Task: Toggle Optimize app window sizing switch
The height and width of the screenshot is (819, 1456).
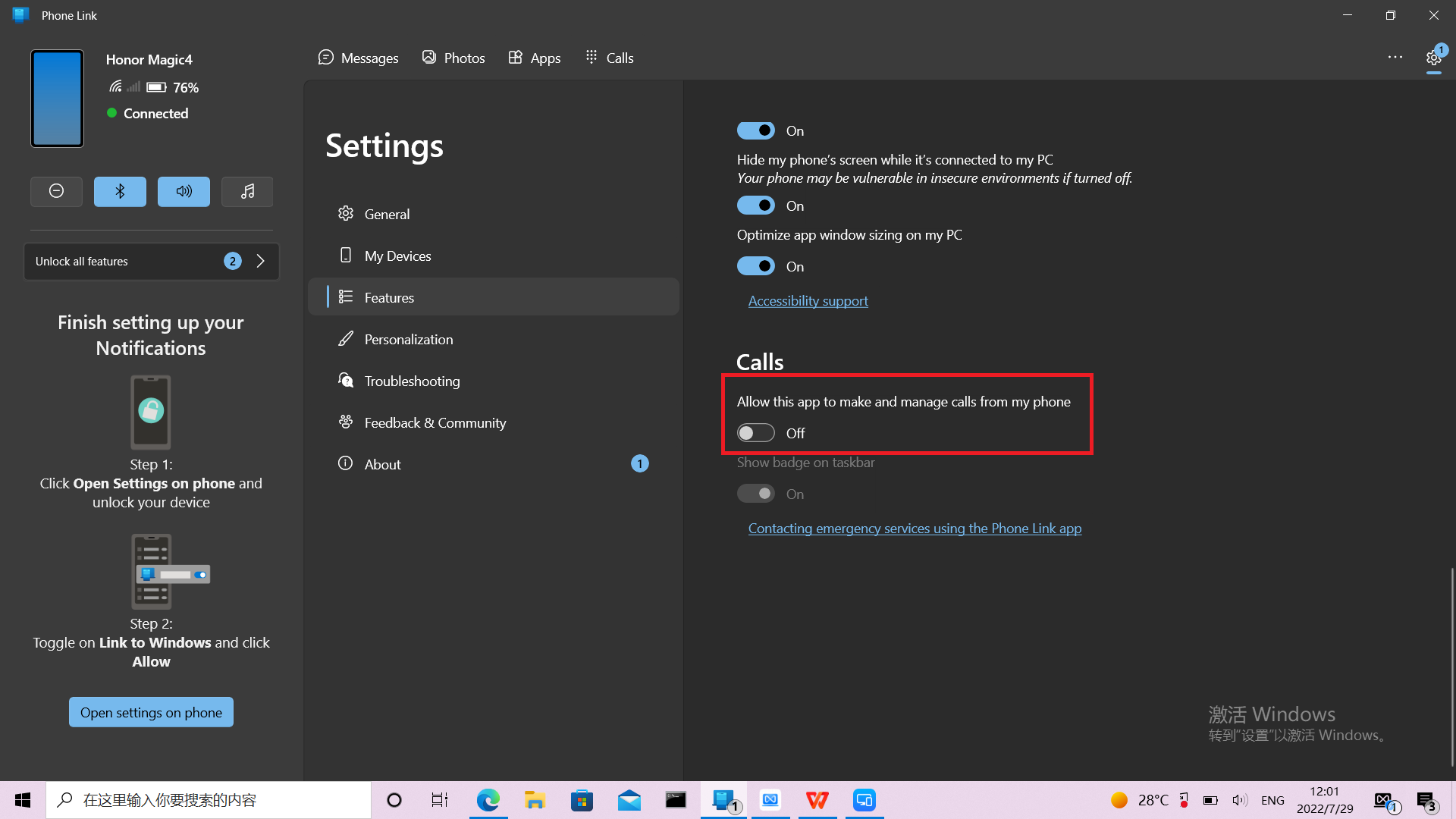Action: tap(755, 266)
